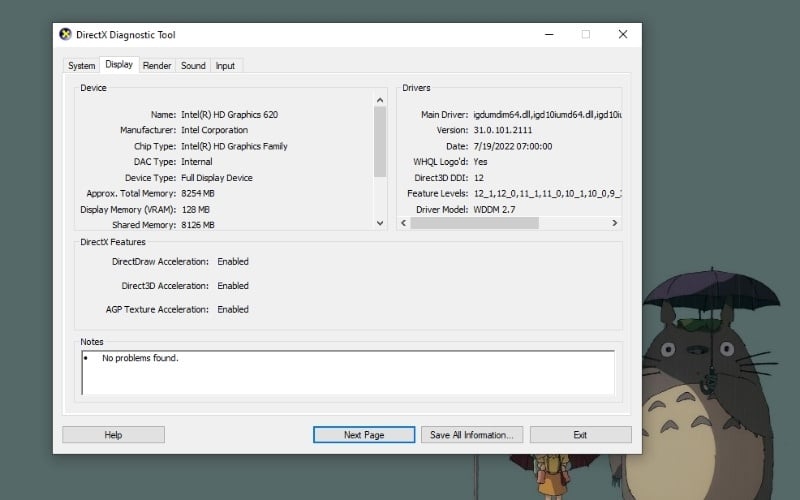The height and width of the screenshot is (500, 800).
Task: Click inside the Notes text box
Action: [348, 372]
